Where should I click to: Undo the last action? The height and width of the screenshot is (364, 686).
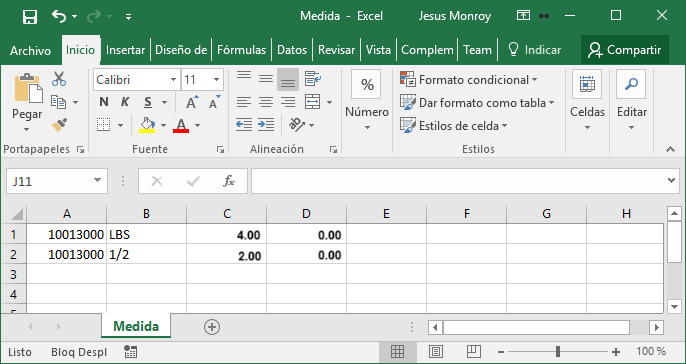click(x=58, y=16)
